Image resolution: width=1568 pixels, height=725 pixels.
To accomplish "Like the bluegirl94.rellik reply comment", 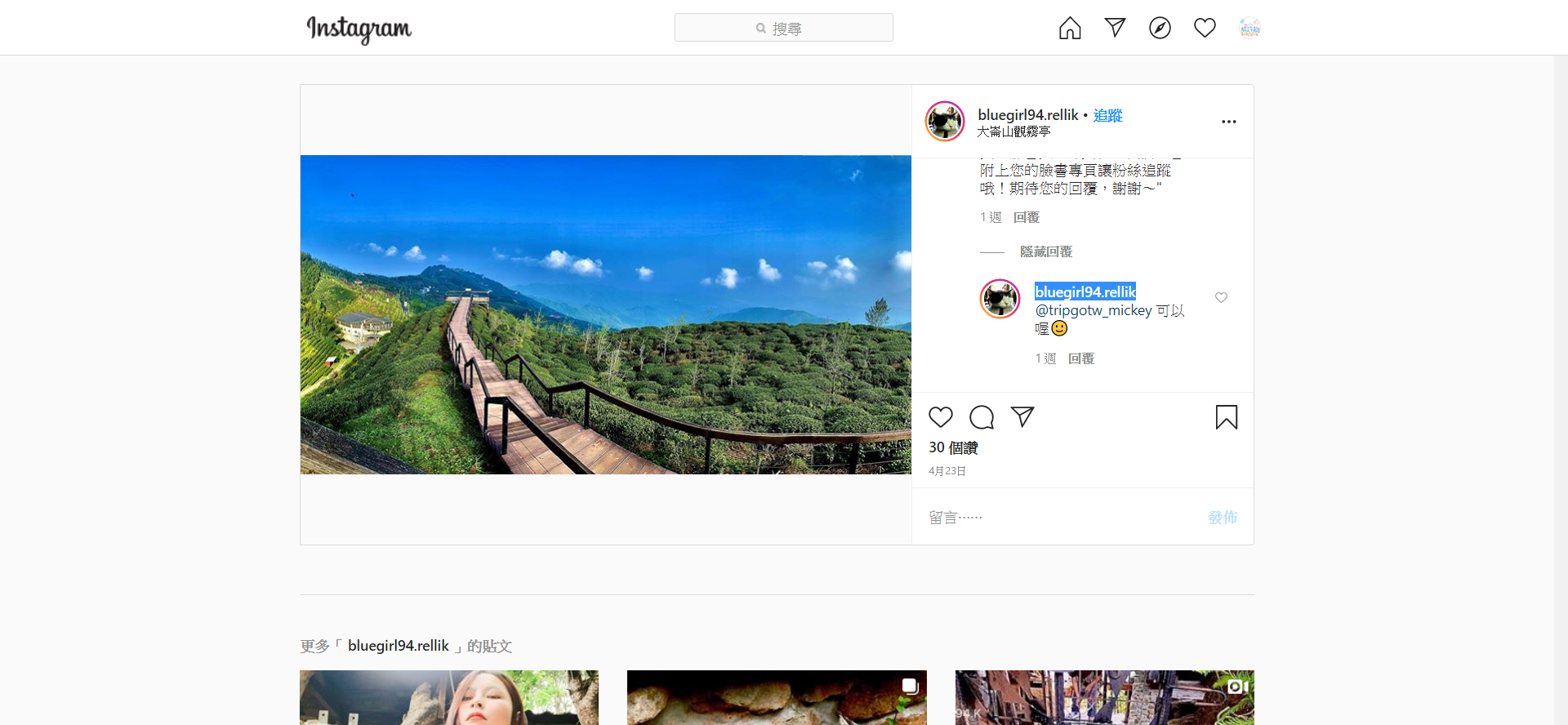I will pos(1221,298).
